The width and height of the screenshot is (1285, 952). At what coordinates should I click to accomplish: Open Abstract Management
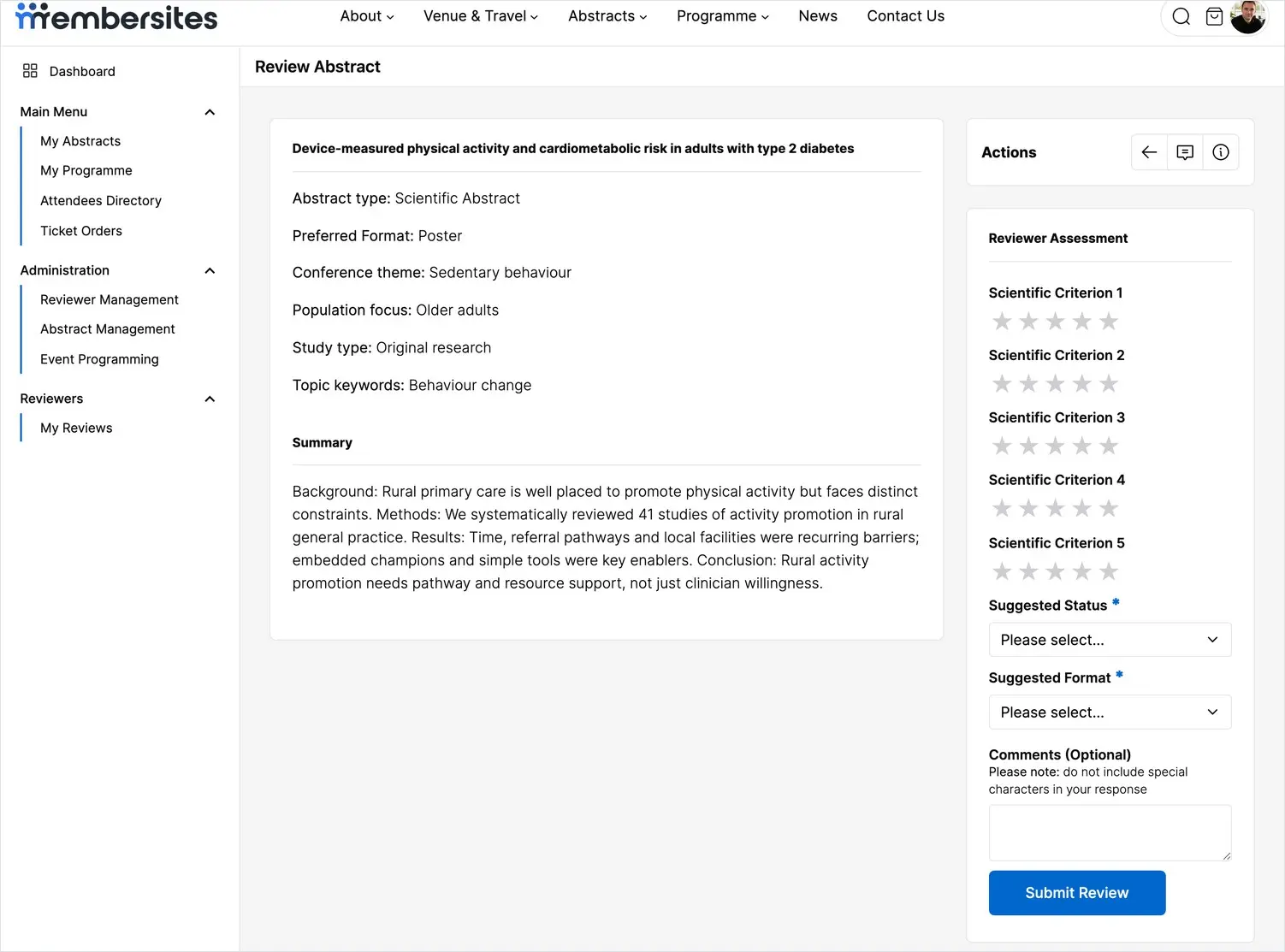click(108, 328)
